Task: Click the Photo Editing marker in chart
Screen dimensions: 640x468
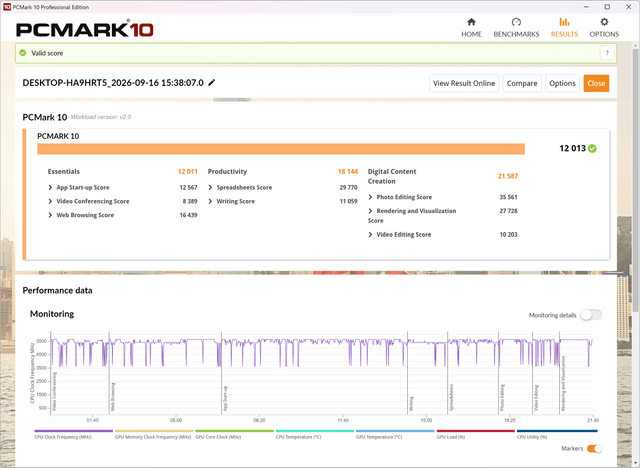Action: pyautogui.click(x=502, y=398)
